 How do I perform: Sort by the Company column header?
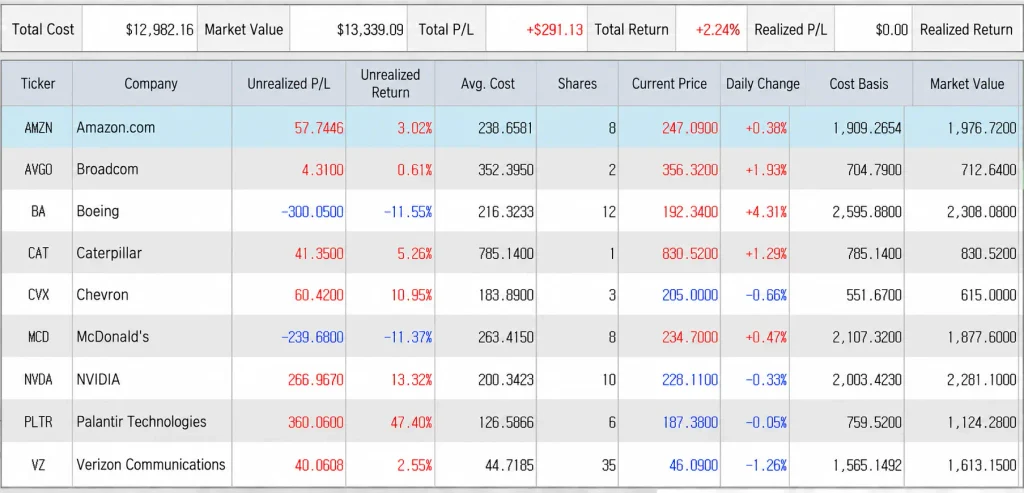pos(151,84)
